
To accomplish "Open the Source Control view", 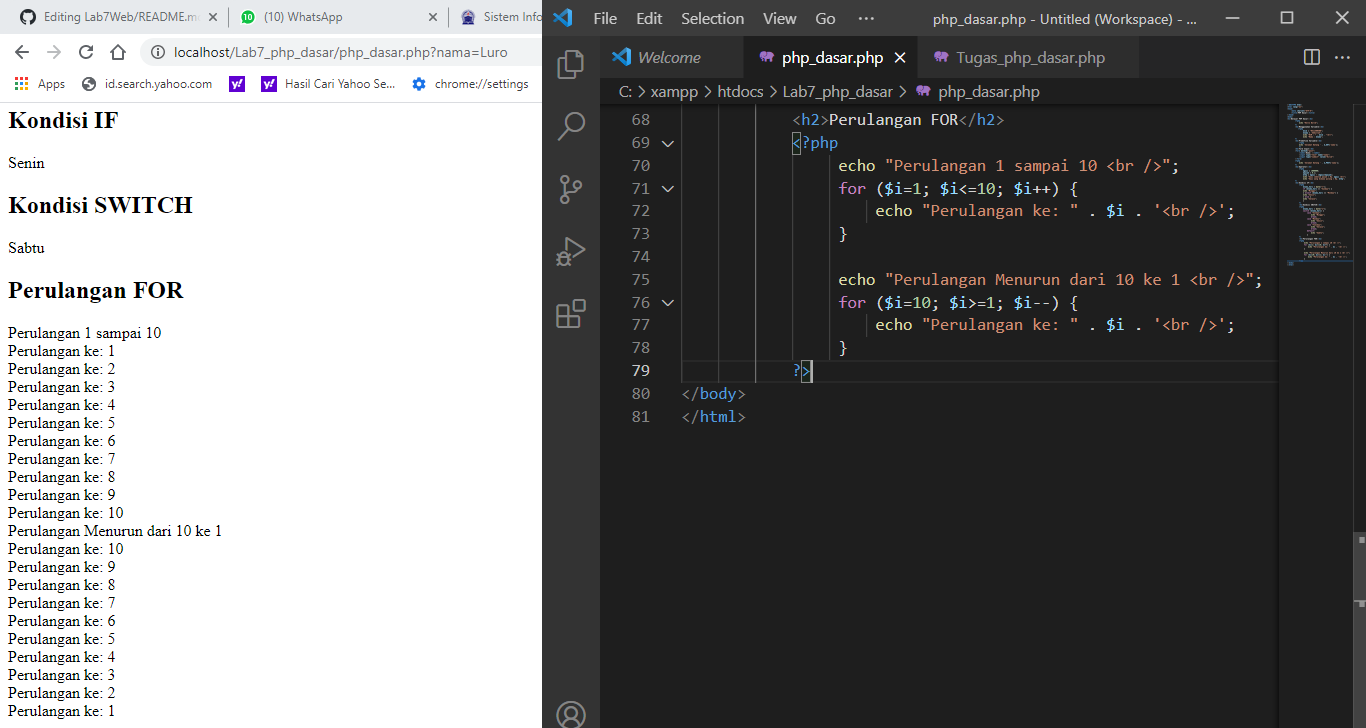I will click(570, 188).
